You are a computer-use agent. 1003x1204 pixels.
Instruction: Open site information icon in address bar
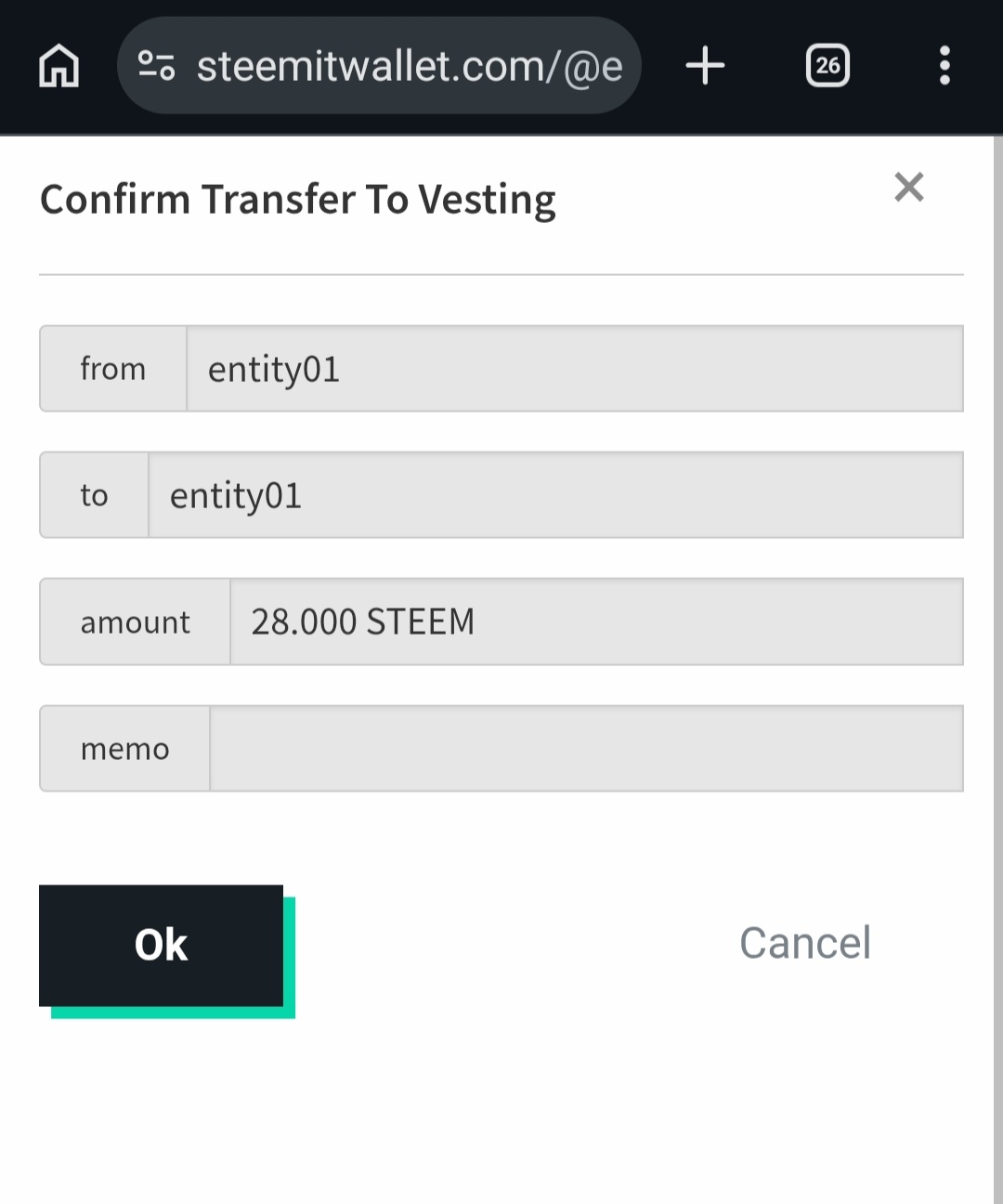coord(156,66)
